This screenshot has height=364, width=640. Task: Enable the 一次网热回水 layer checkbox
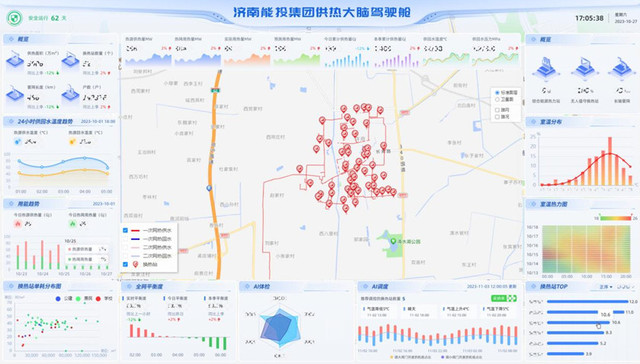(125, 239)
